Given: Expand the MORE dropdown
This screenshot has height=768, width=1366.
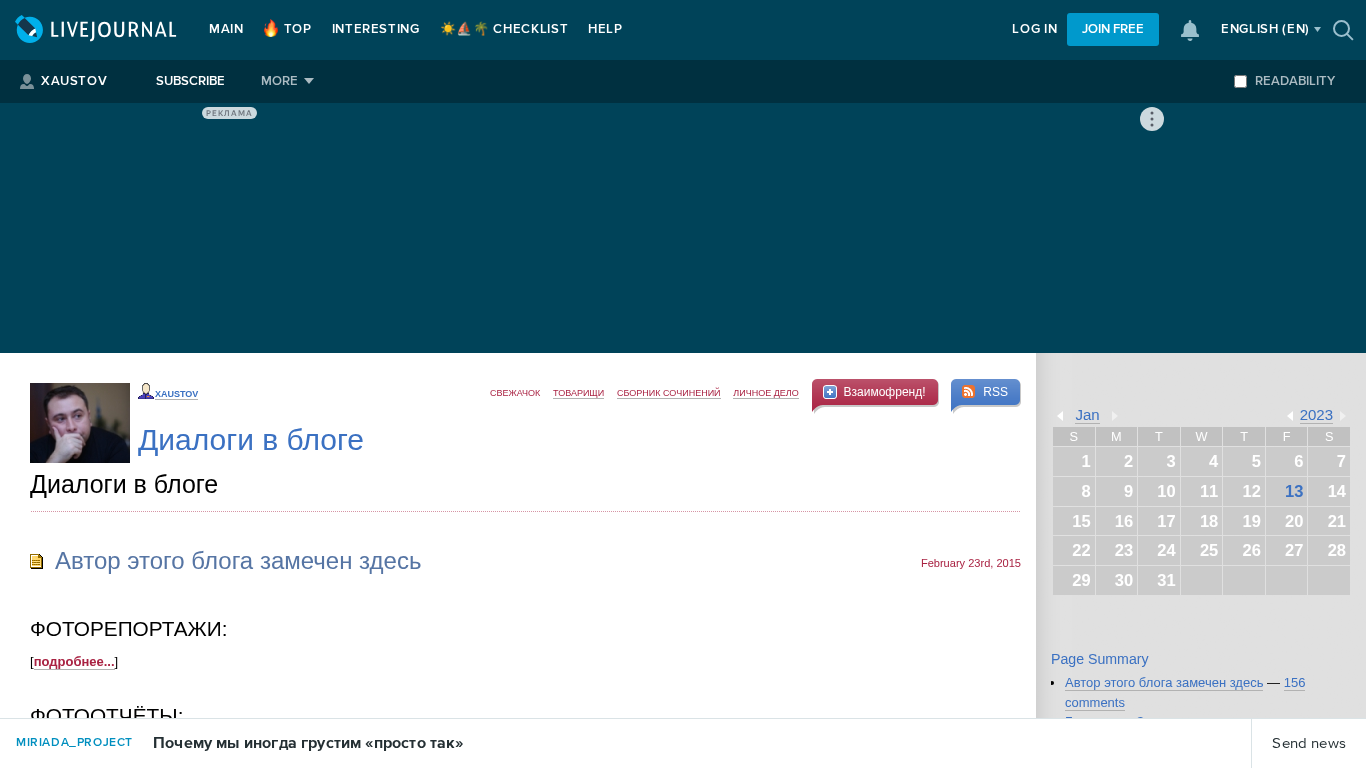Looking at the screenshot, I should pyautogui.click(x=287, y=81).
